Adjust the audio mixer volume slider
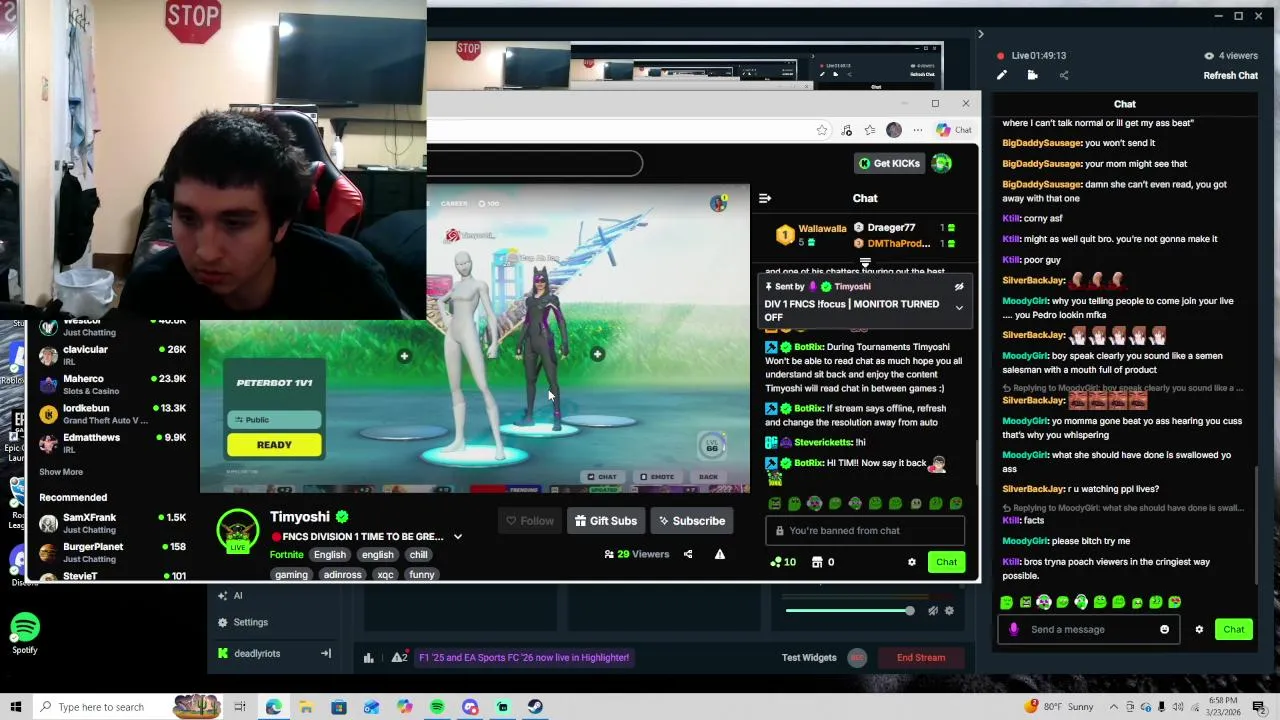1280x720 pixels. tap(848, 611)
